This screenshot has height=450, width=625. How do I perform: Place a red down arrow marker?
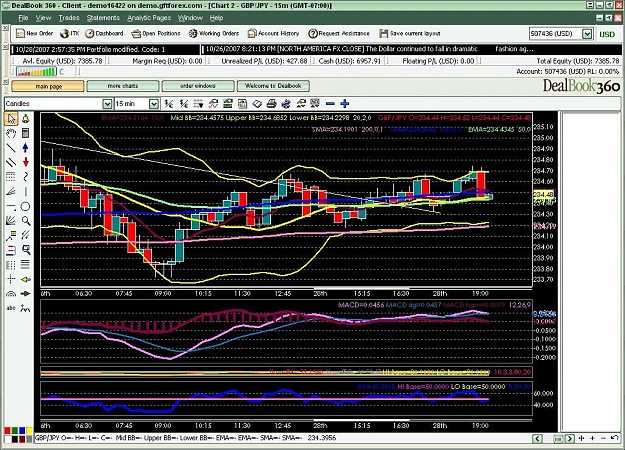(26, 162)
